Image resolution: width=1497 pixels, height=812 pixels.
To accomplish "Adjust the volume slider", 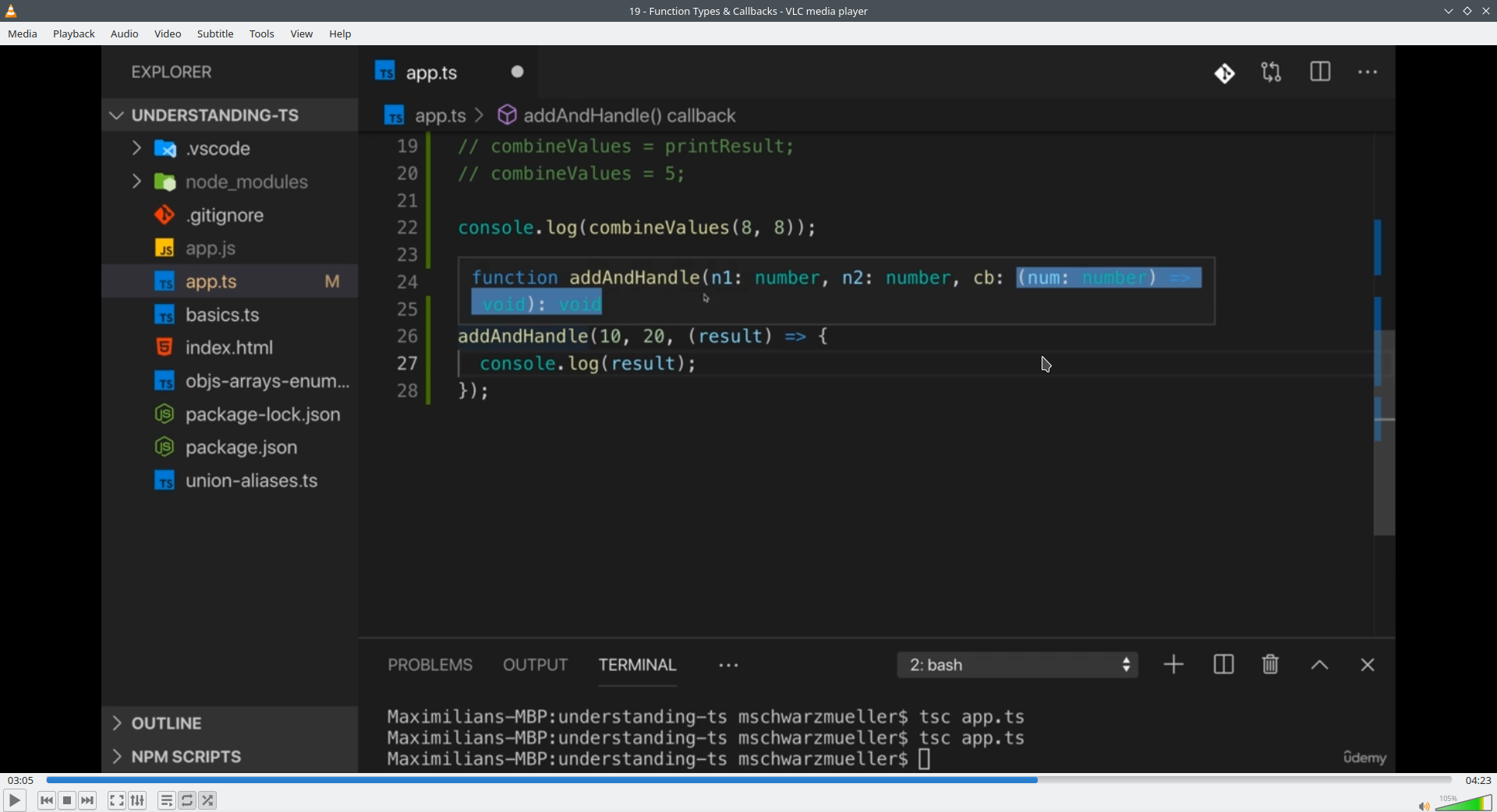I will click(x=1463, y=803).
